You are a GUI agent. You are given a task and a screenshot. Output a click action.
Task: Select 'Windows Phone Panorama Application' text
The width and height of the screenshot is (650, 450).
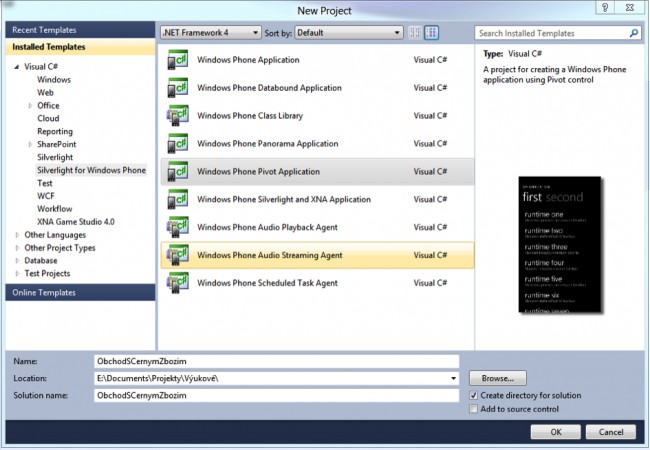[267, 143]
